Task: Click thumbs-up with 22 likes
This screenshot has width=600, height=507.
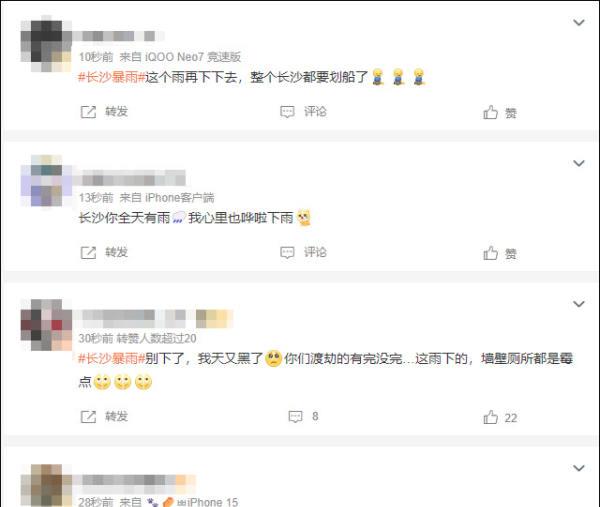Action: click(491, 417)
